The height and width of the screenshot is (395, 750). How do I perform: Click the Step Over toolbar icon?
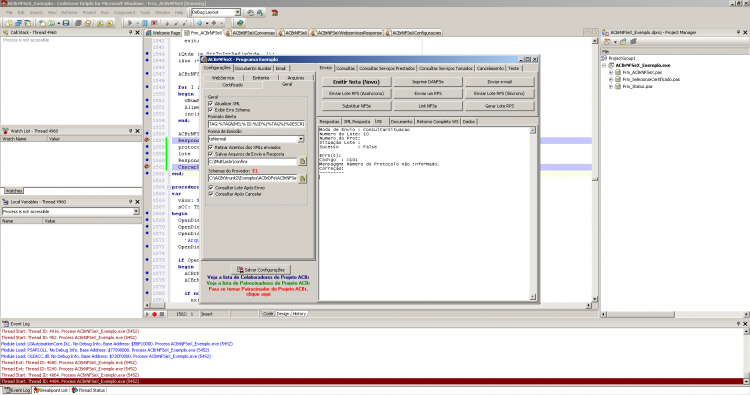click(x=176, y=23)
